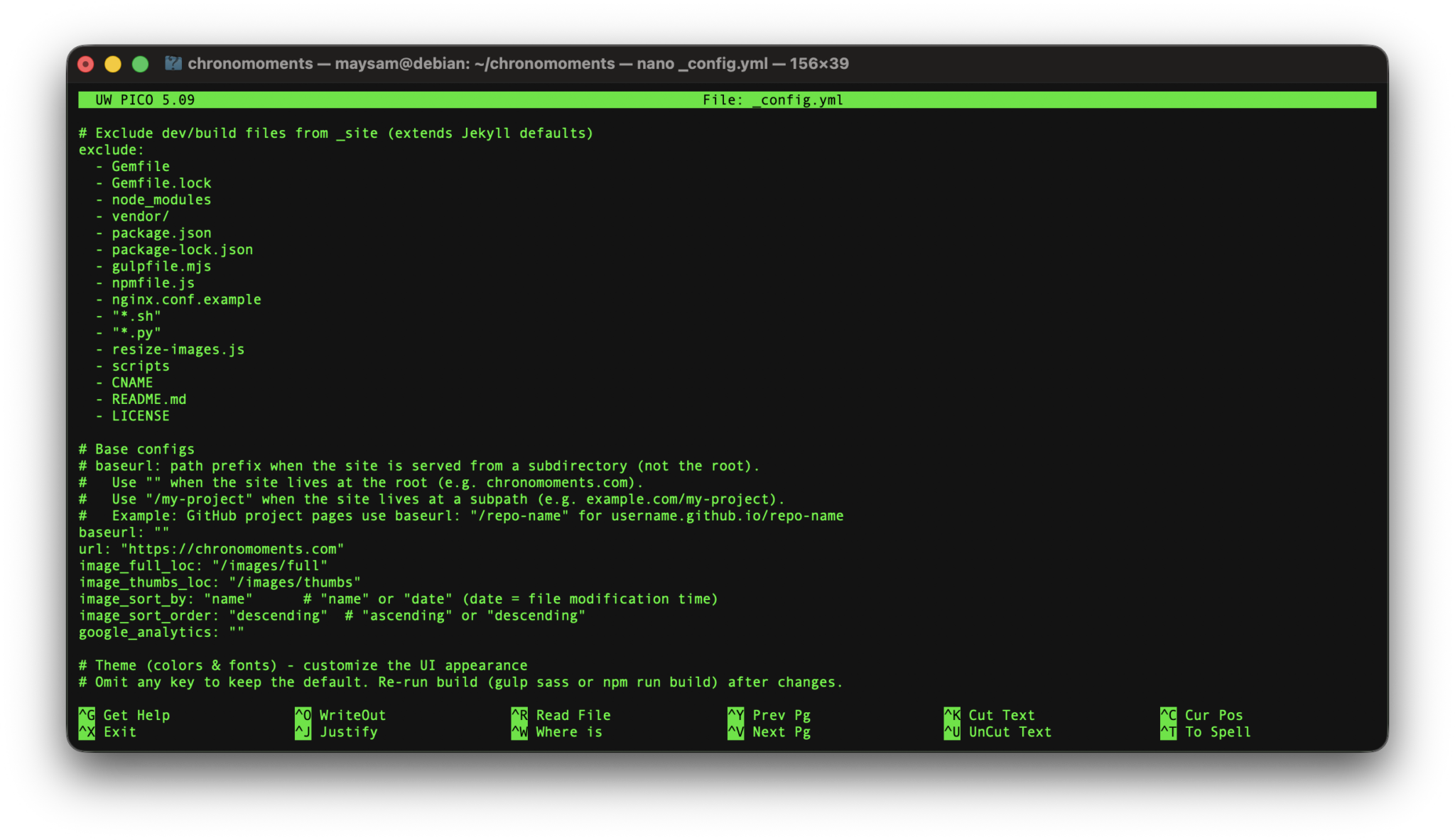Image resolution: width=1455 pixels, height=840 pixels.
Task: Click the ^V Next Pg shortcut
Action: point(769,731)
